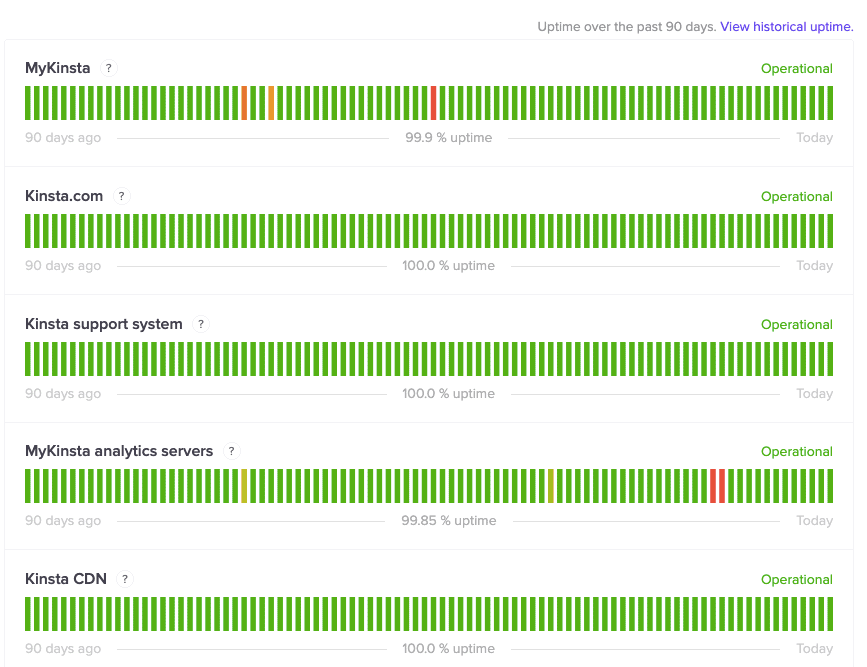Viewport: 867px width, 667px height.
Task: Open the View historical uptime link
Action: click(x=786, y=27)
